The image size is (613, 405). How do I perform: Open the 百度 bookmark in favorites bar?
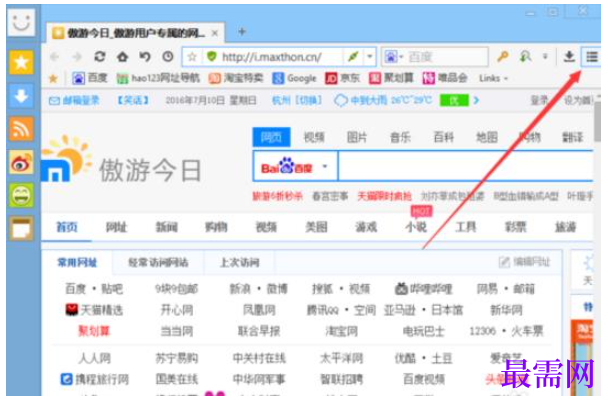pos(90,79)
